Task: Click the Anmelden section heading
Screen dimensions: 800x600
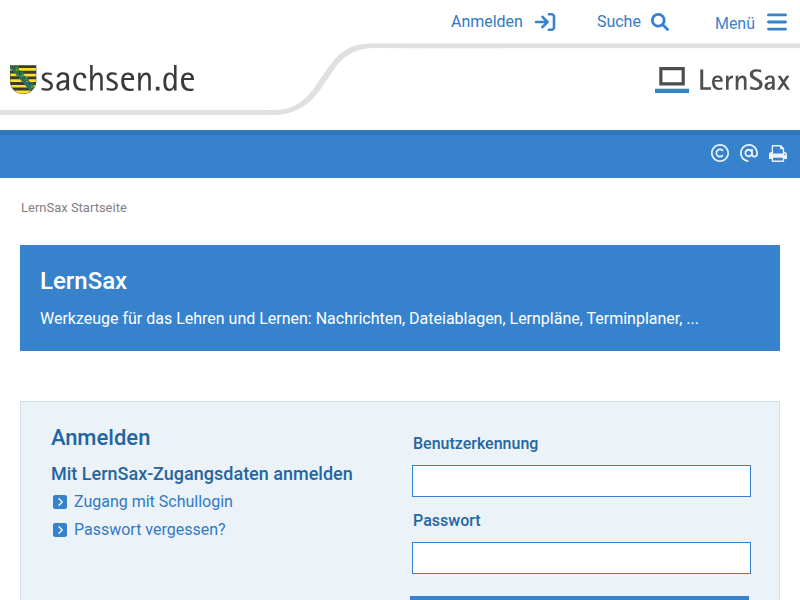Action: click(x=101, y=438)
